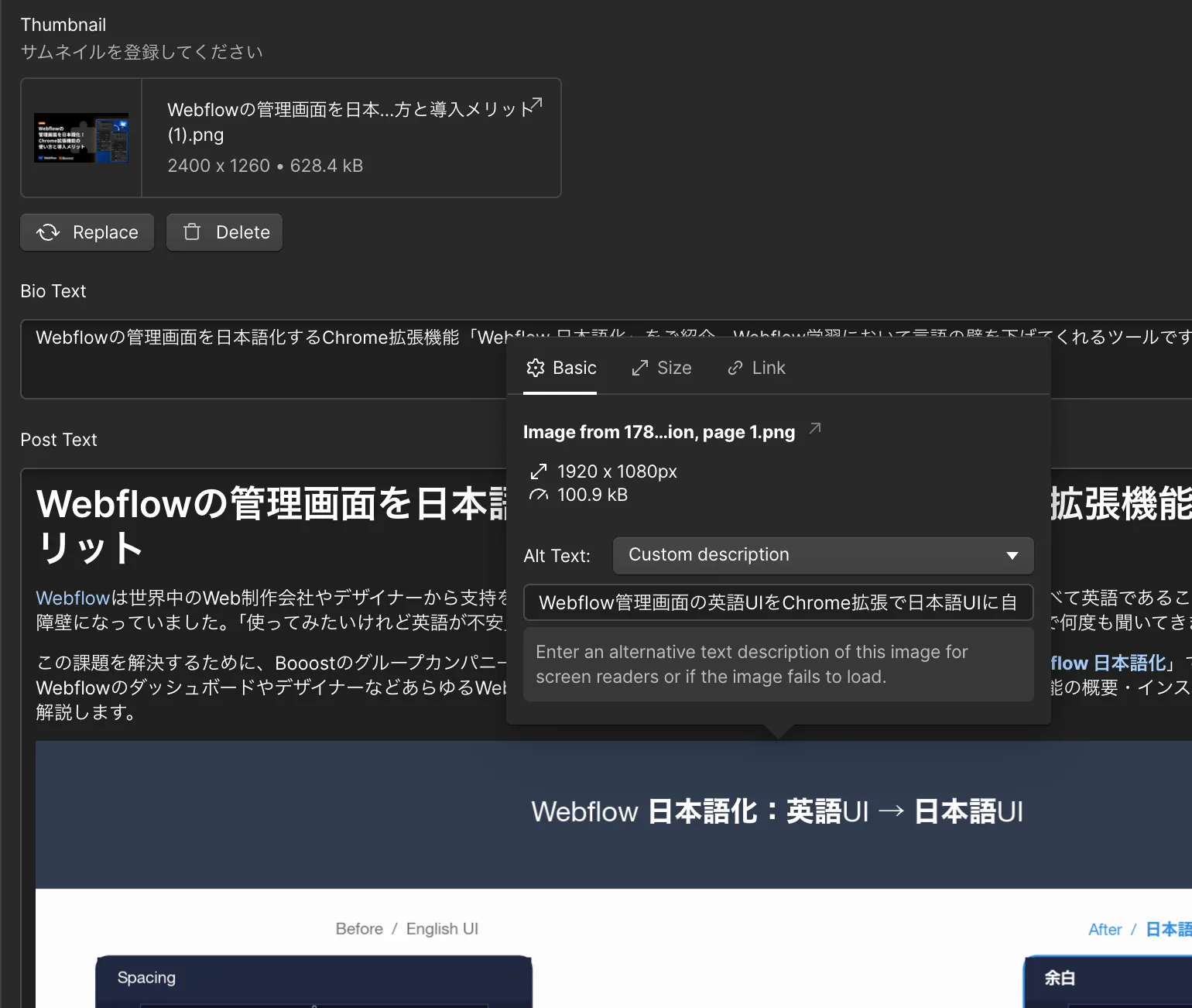Click the thumbnail preview image
The image size is (1192, 1008).
tap(81, 138)
